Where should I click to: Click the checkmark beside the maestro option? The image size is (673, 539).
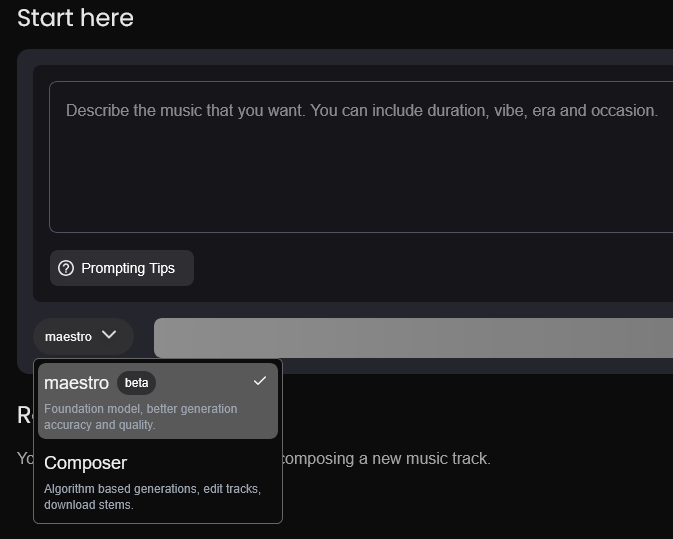pyautogui.click(x=260, y=381)
